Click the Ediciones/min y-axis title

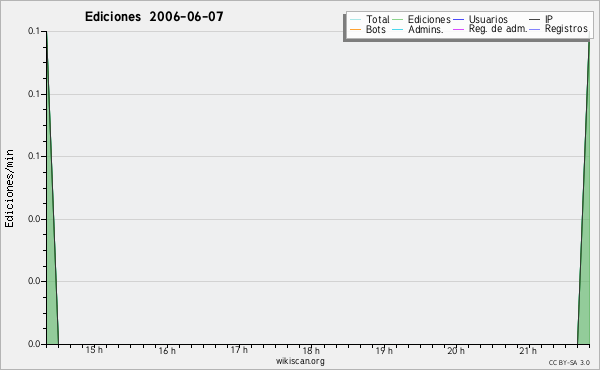click(10, 188)
